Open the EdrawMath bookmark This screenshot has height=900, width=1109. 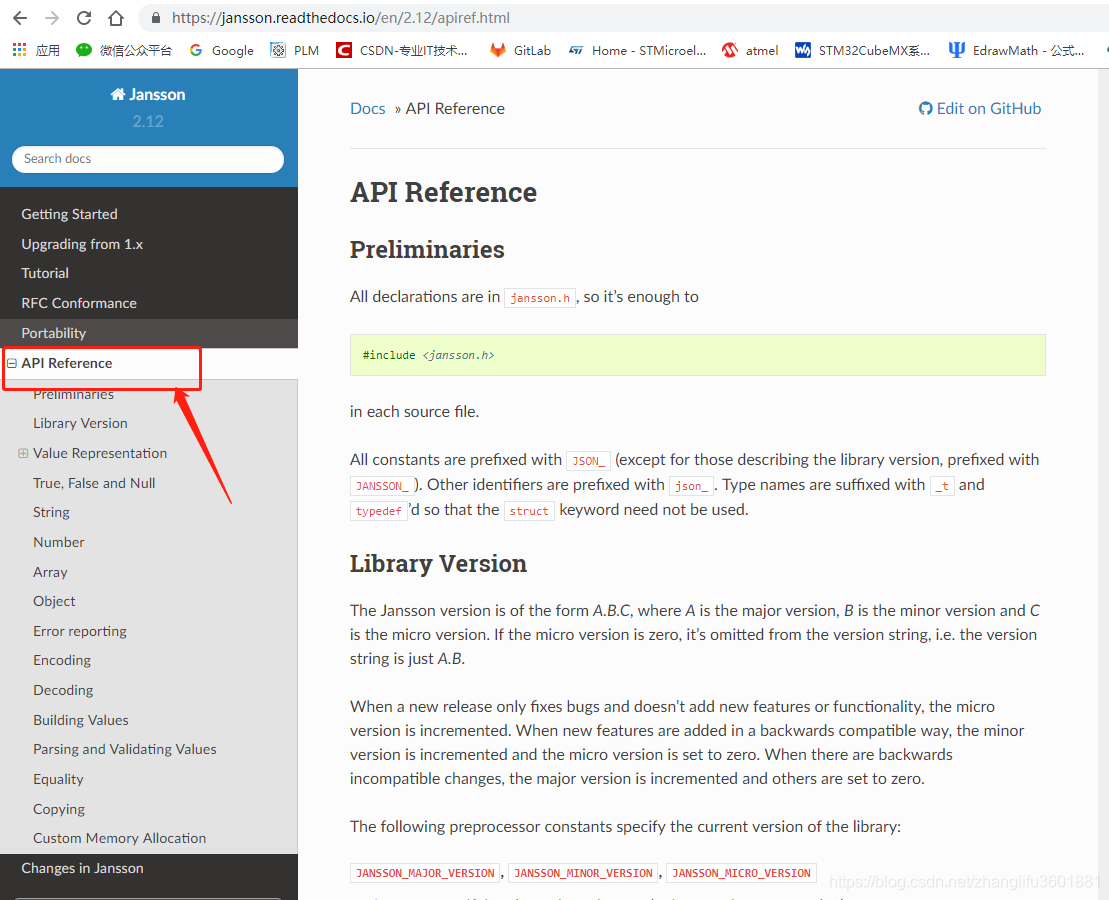pyautogui.click(x=1016, y=50)
